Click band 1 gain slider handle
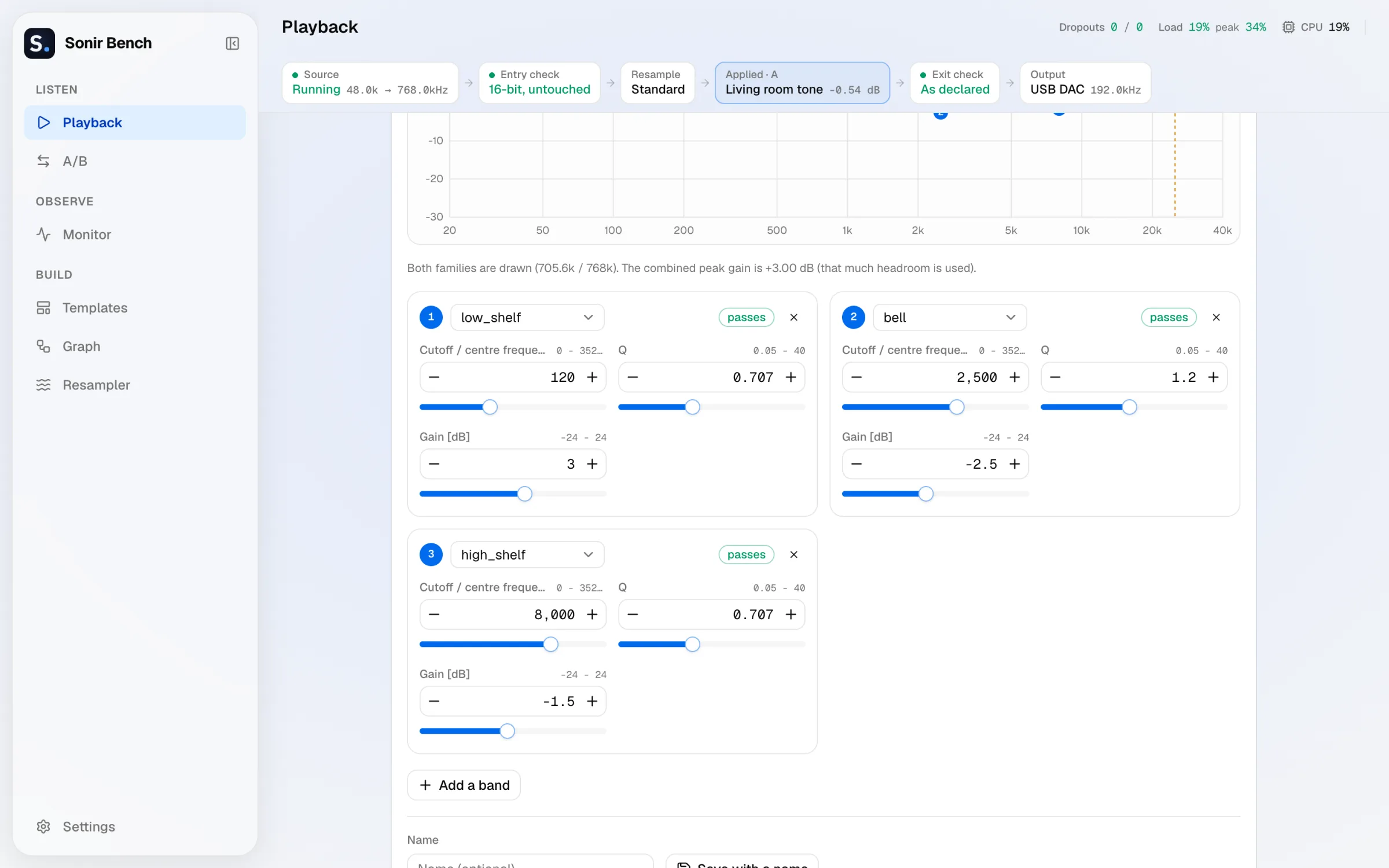1389x868 pixels. point(524,494)
